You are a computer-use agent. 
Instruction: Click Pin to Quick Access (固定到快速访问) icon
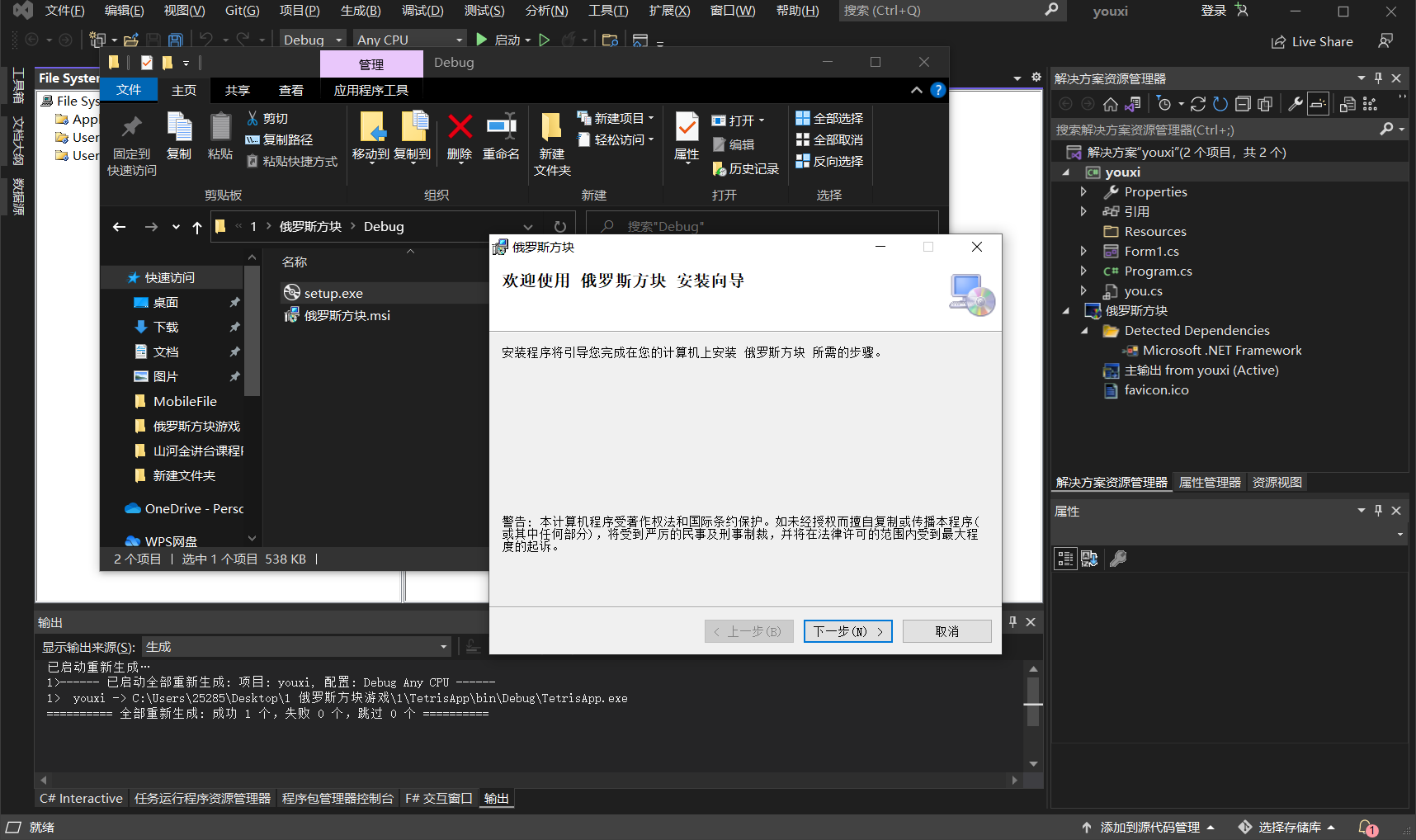[132, 127]
